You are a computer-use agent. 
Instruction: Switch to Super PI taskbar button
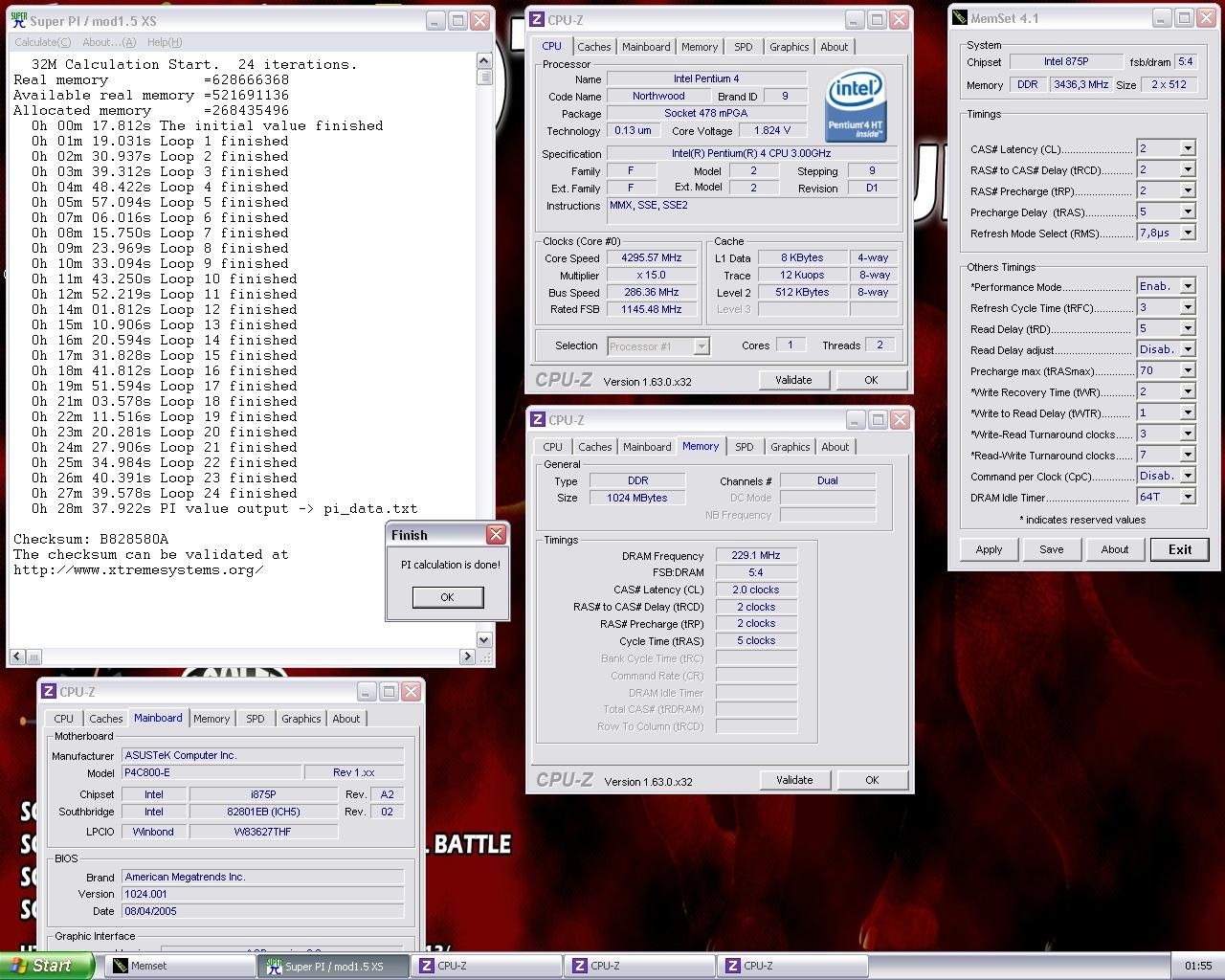point(333,966)
